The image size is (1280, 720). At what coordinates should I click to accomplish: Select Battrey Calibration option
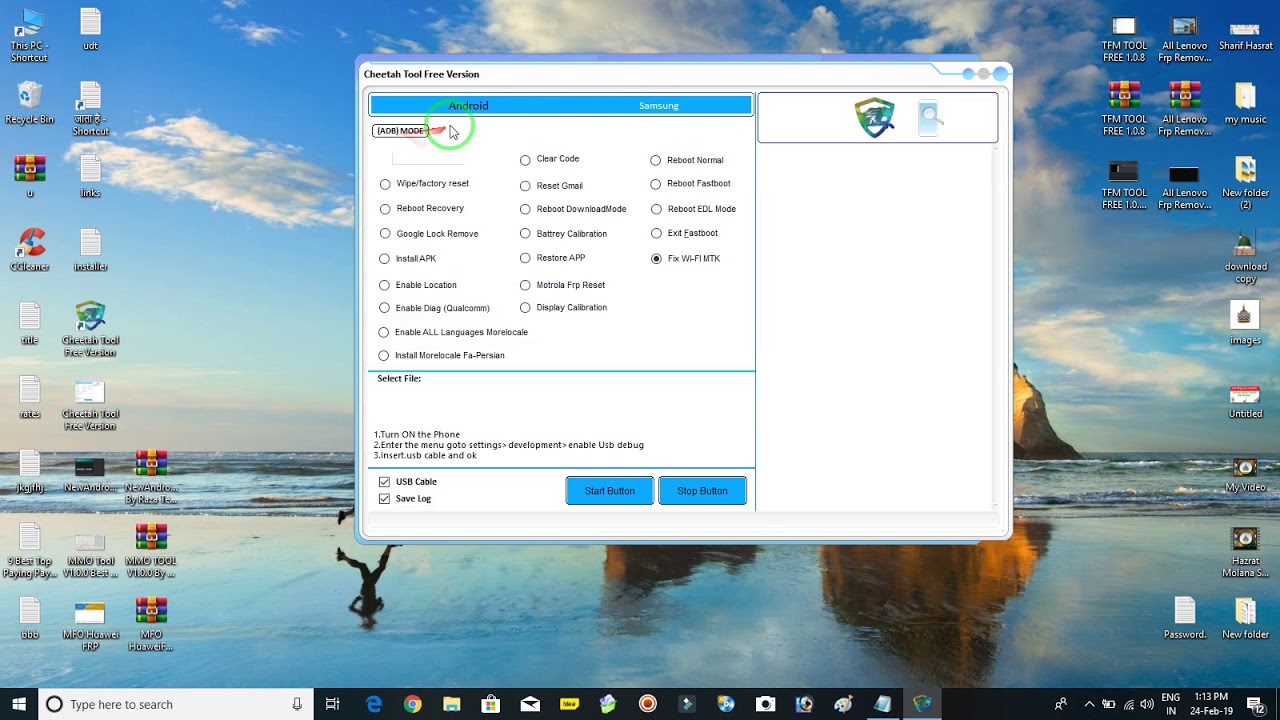[525, 234]
